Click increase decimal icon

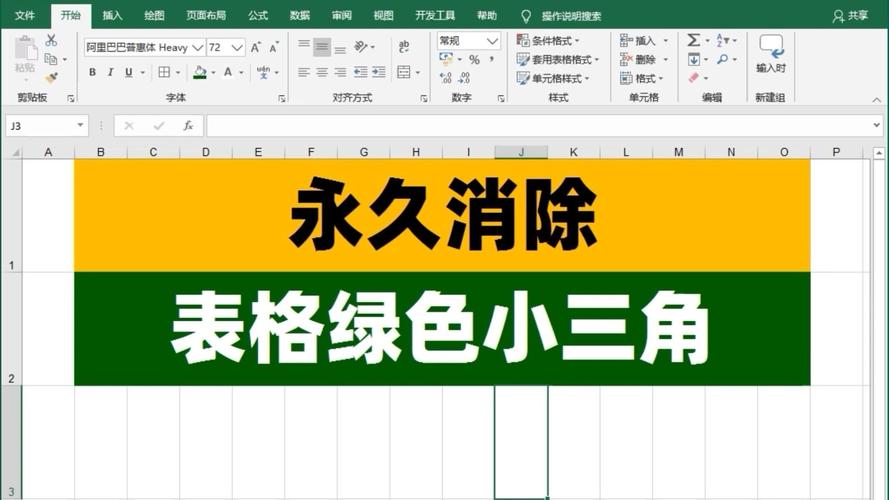(446, 78)
